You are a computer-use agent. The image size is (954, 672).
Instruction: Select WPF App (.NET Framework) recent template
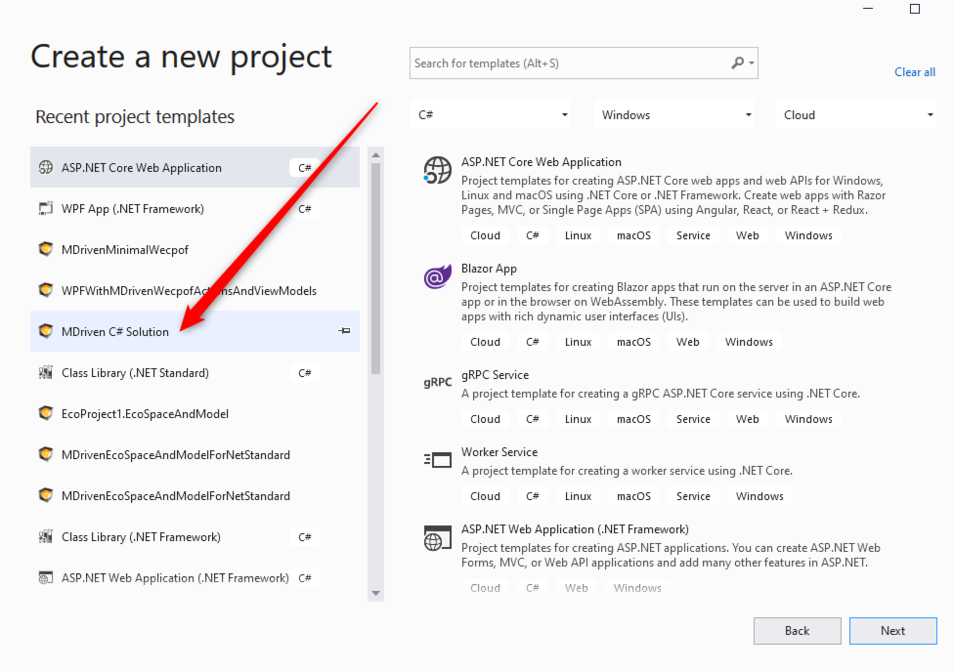coord(195,209)
